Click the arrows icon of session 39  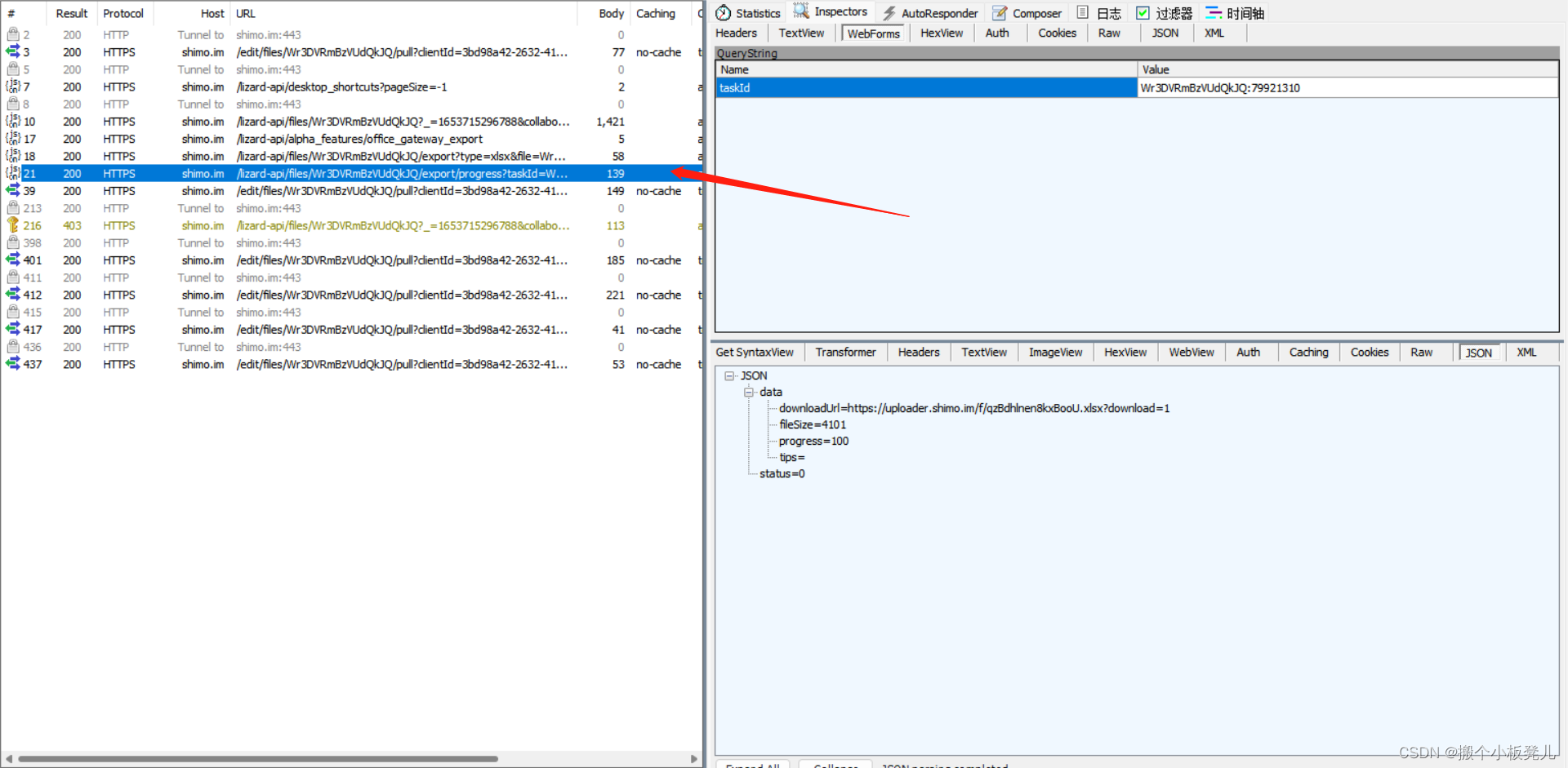[13, 190]
